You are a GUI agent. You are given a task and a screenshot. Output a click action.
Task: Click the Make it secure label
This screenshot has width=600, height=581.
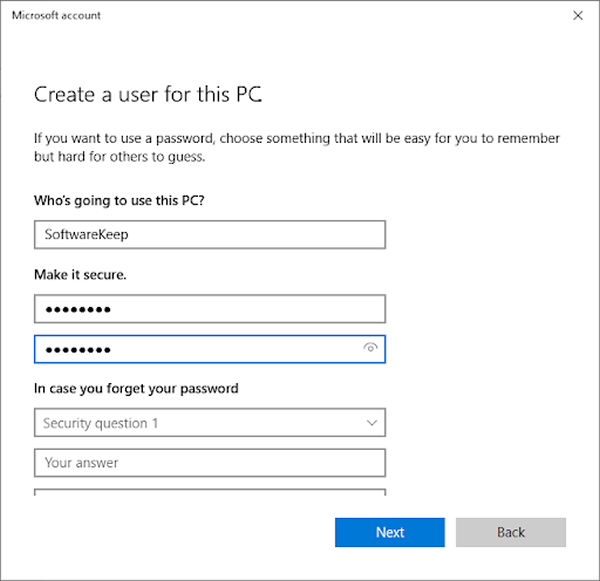point(81,274)
